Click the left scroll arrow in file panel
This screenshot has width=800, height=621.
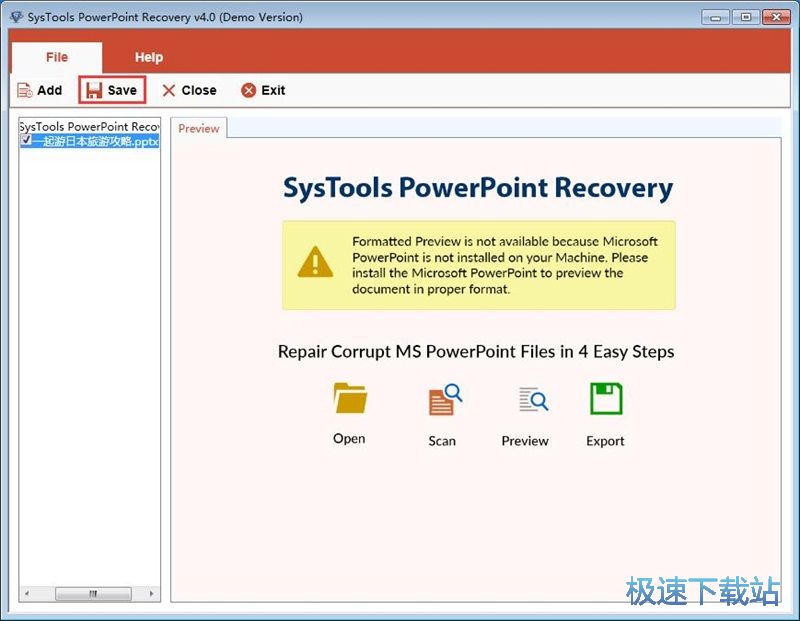pos(27,593)
